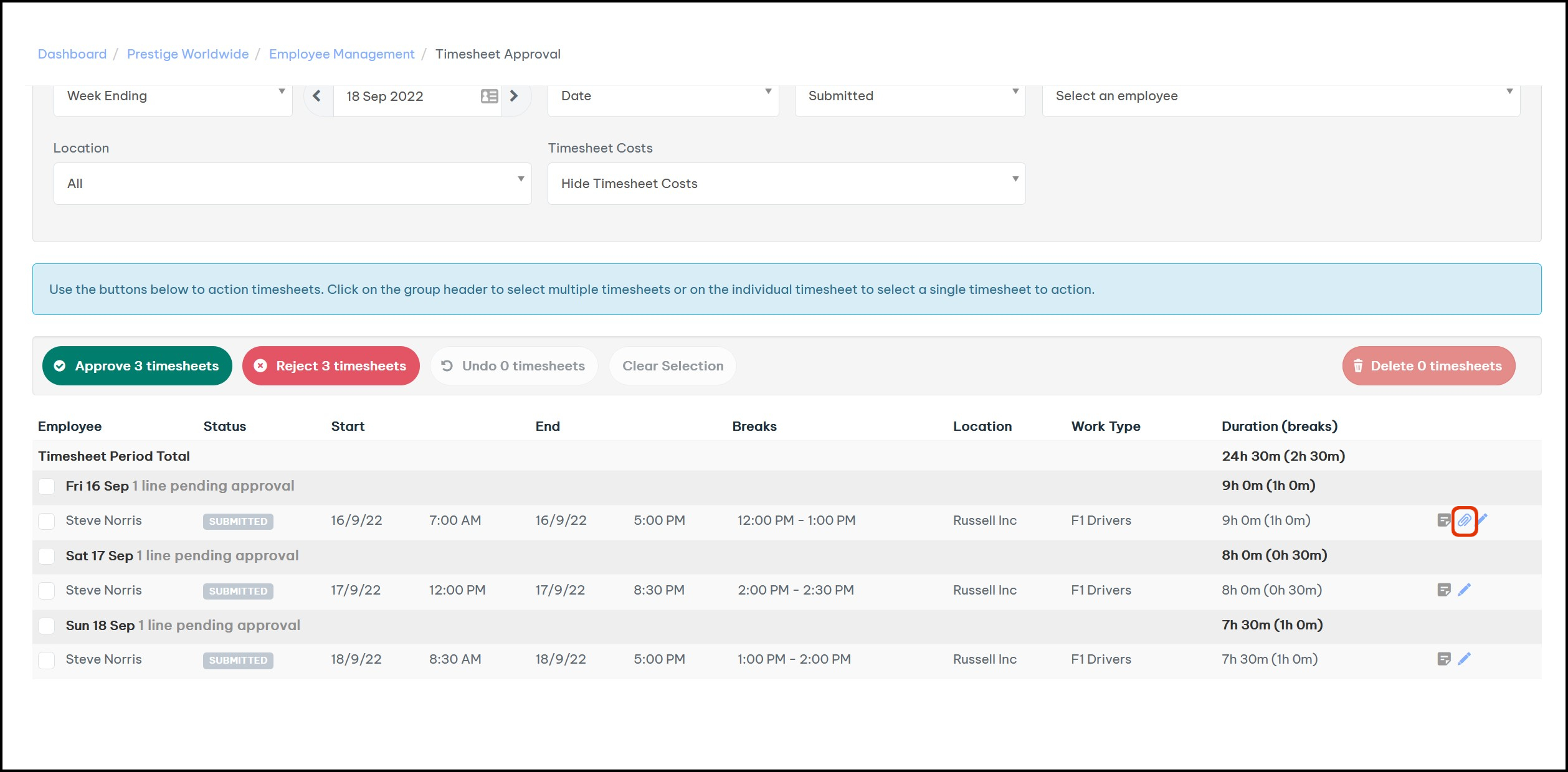Go to the Dashboard breadcrumb link

(72, 54)
